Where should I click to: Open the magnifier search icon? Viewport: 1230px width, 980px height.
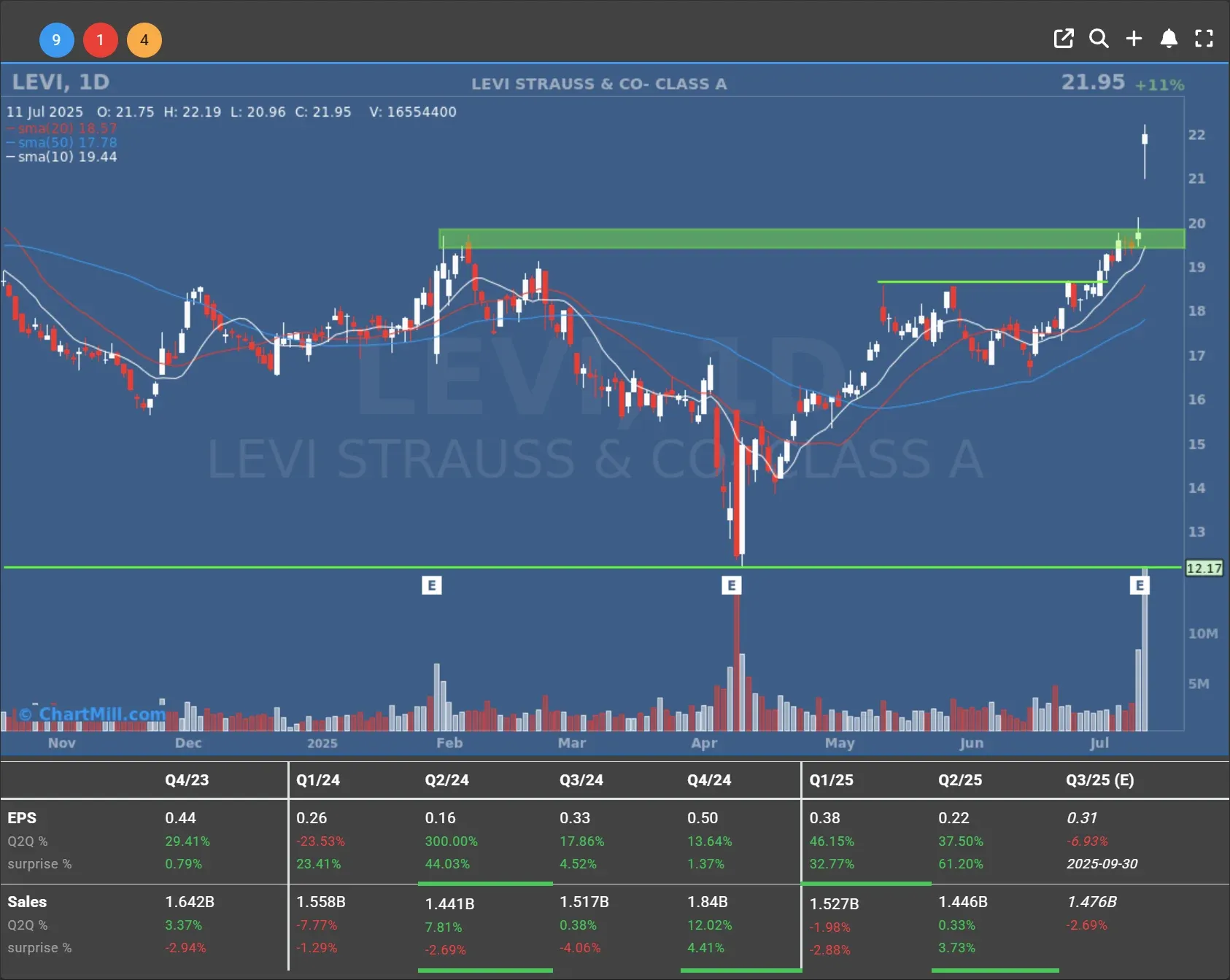[x=1099, y=39]
